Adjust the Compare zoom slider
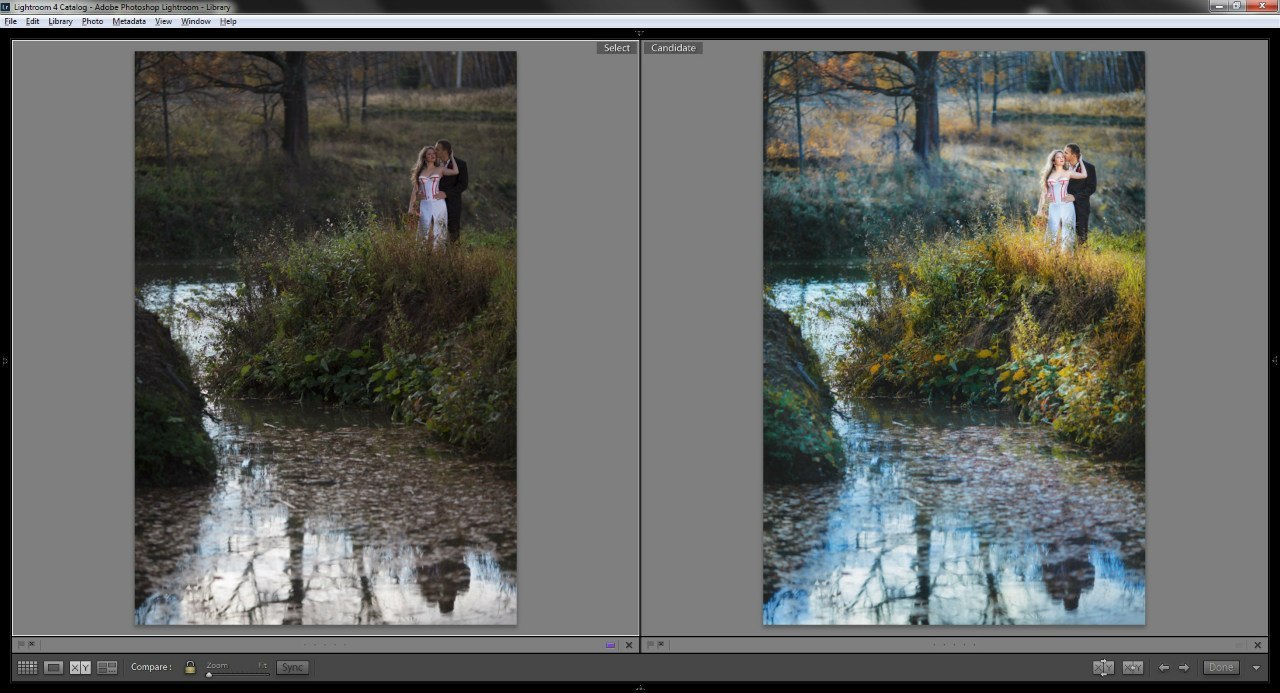 [x=237, y=674]
